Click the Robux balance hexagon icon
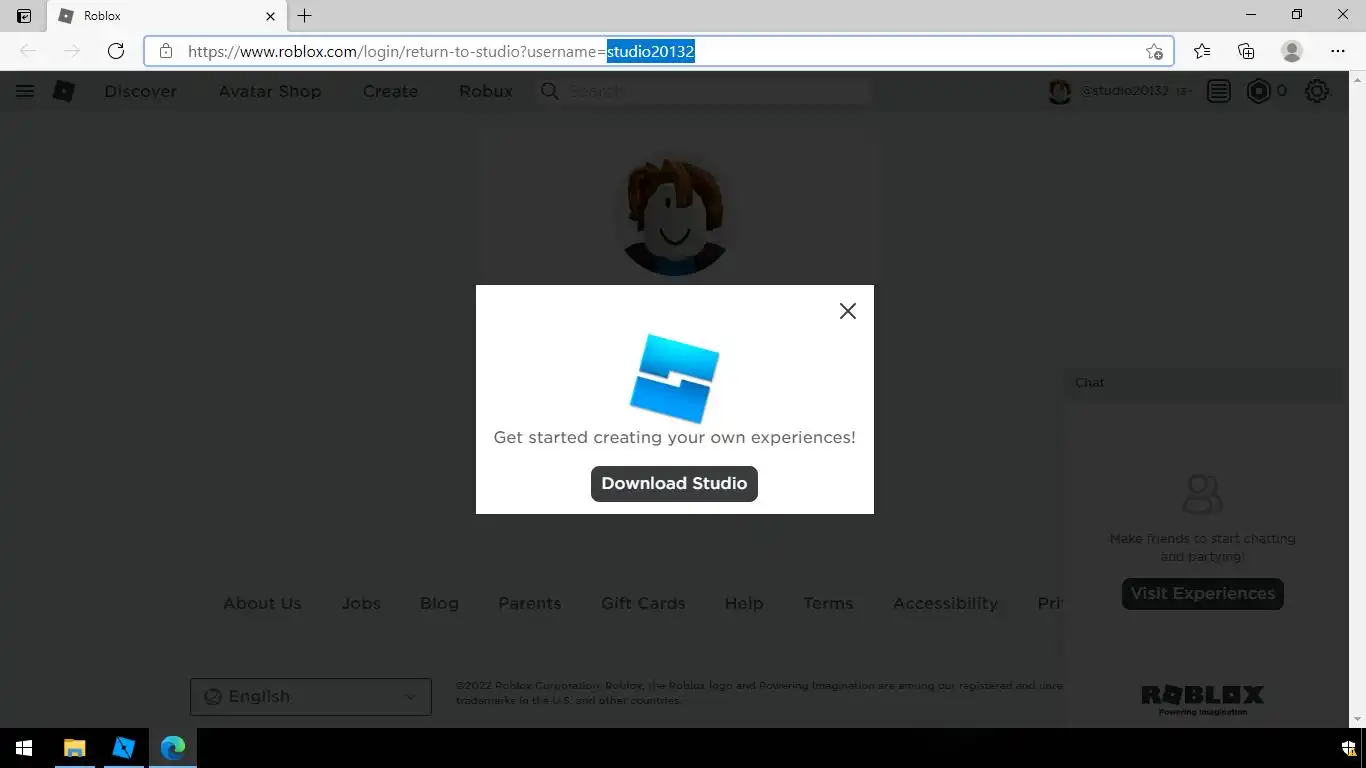This screenshot has height=768, width=1366. click(x=1258, y=91)
